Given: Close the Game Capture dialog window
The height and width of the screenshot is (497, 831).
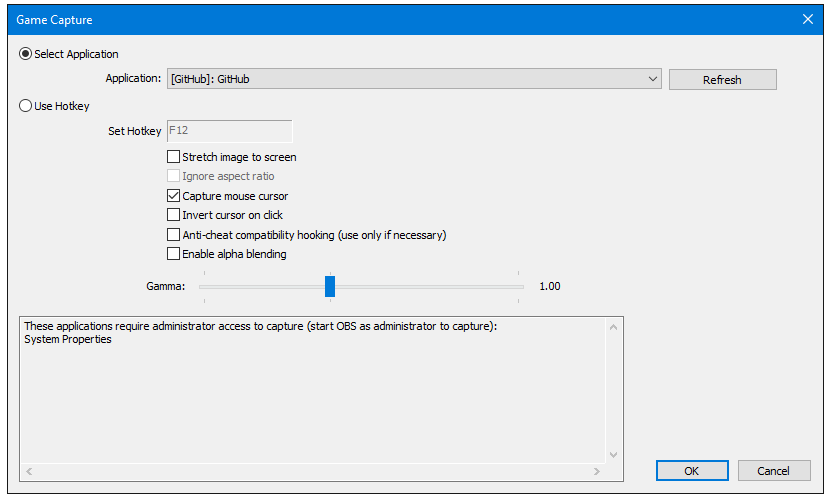Looking at the screenshot, I should click(x=808, y=20).
